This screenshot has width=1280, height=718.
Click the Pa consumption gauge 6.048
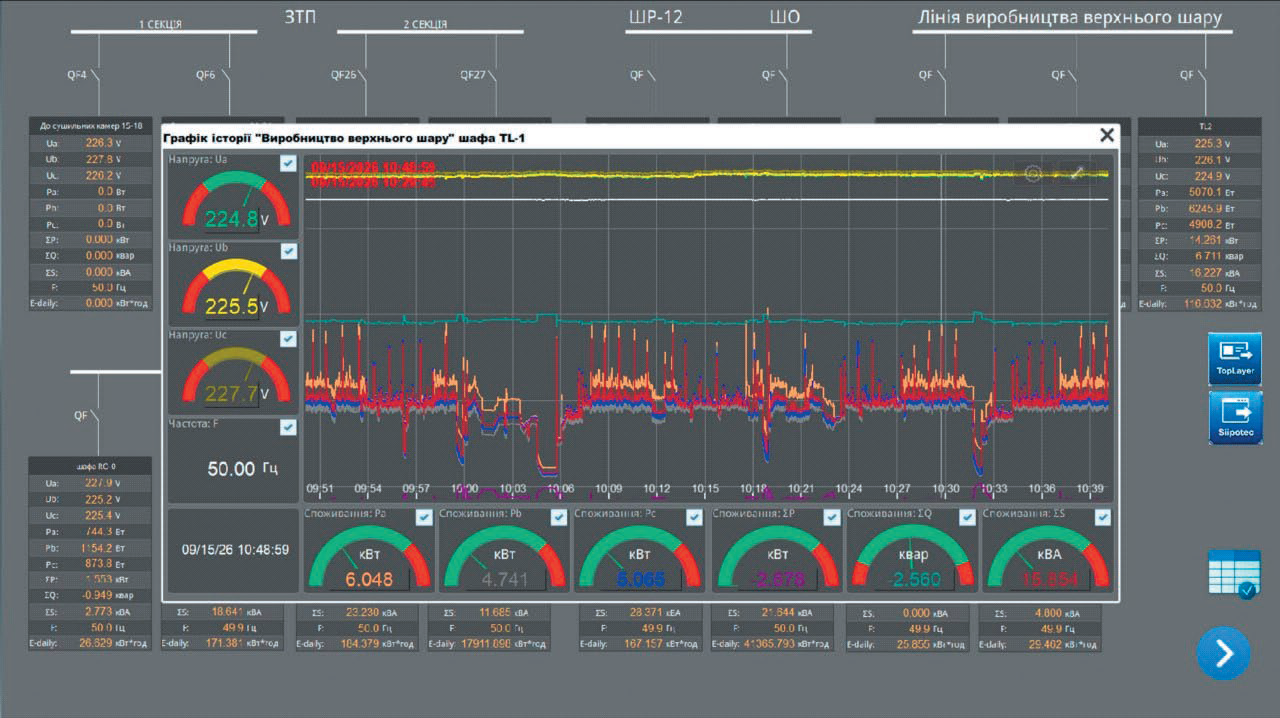[x=369, y=557]
